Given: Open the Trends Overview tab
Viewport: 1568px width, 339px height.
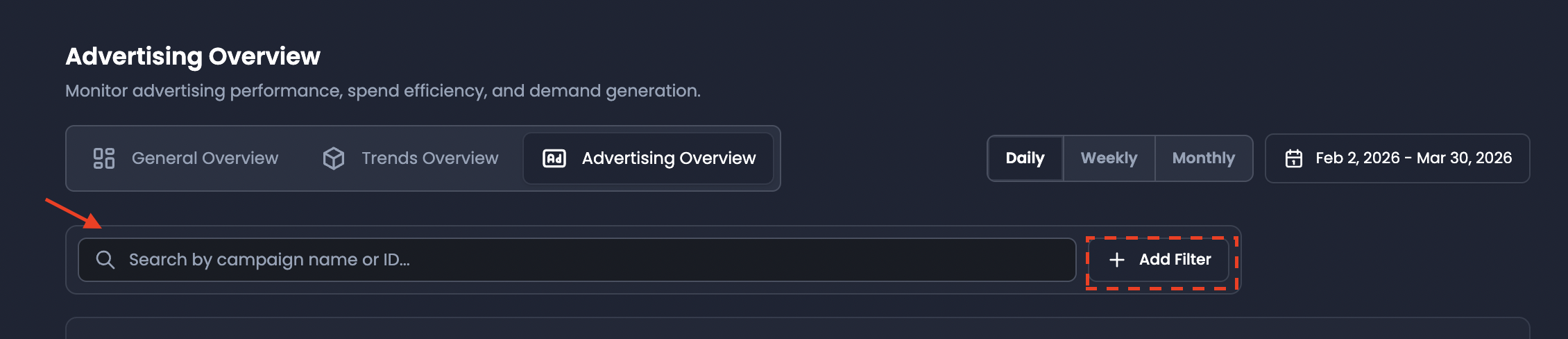Looking at the screenshot, I should (411, 158).
